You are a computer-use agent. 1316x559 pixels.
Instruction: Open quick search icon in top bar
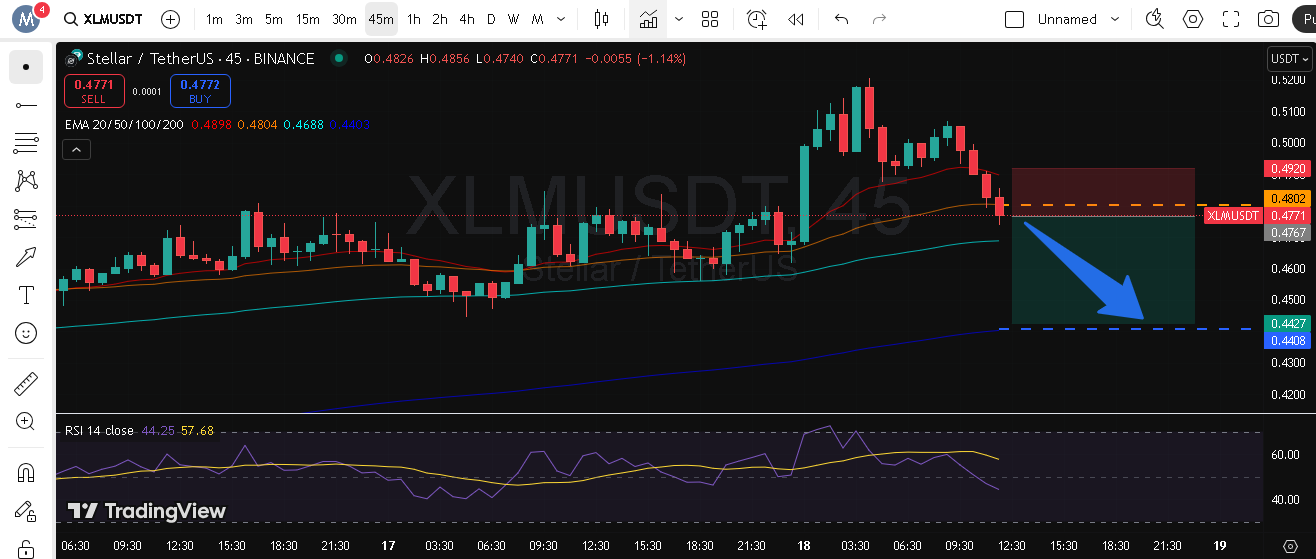[1155, 19]
